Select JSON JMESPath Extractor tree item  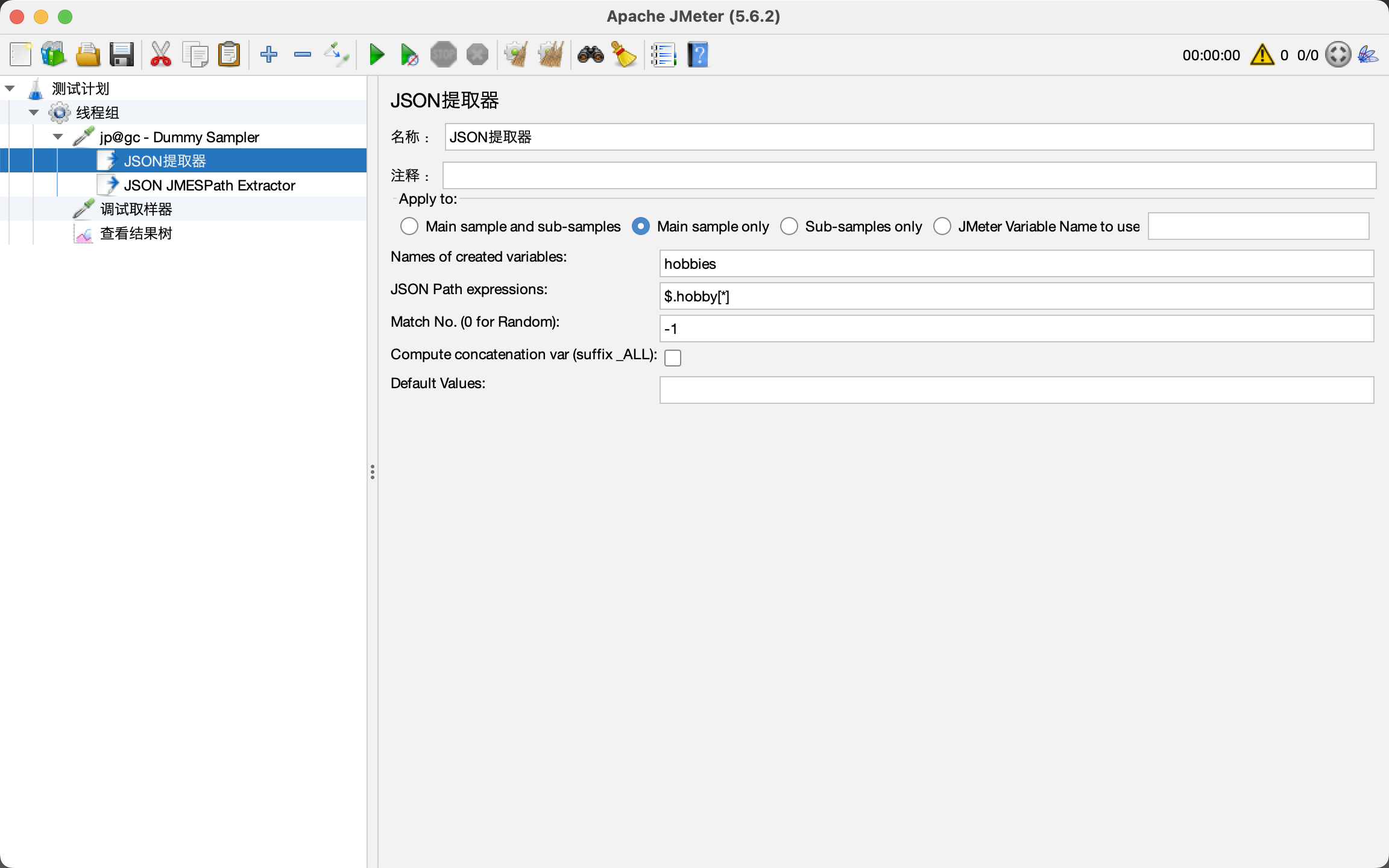[x=210, y=185]
